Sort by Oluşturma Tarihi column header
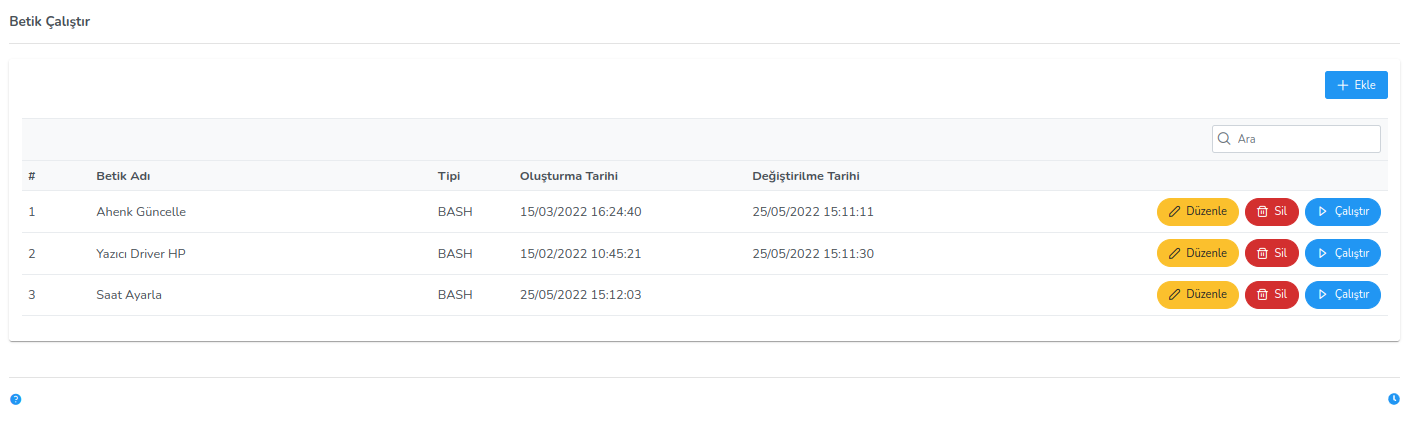Screen dimensions: 1411x424 568,177
